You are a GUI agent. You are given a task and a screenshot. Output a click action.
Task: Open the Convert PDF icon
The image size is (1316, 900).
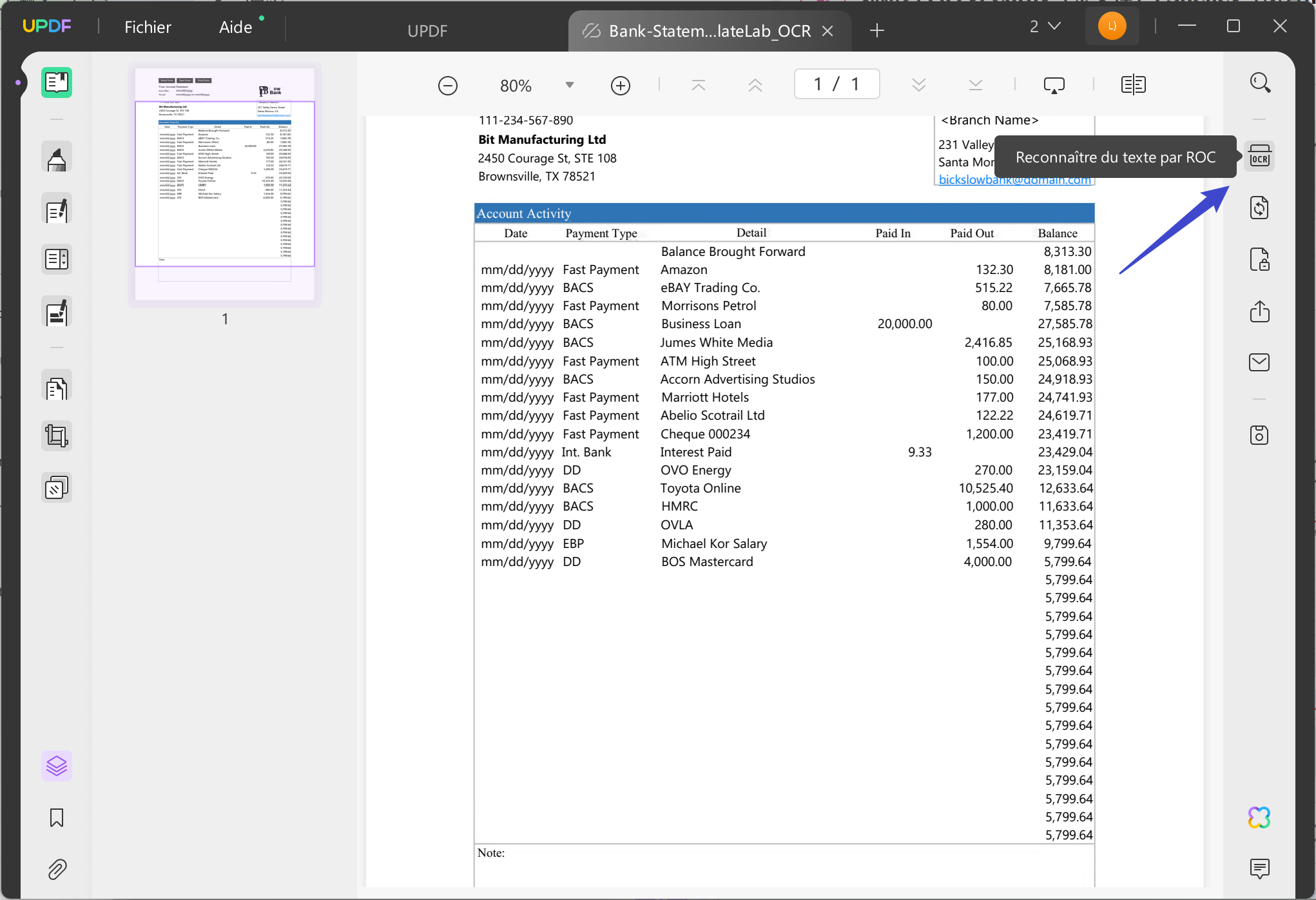[x=1260, y=208]
